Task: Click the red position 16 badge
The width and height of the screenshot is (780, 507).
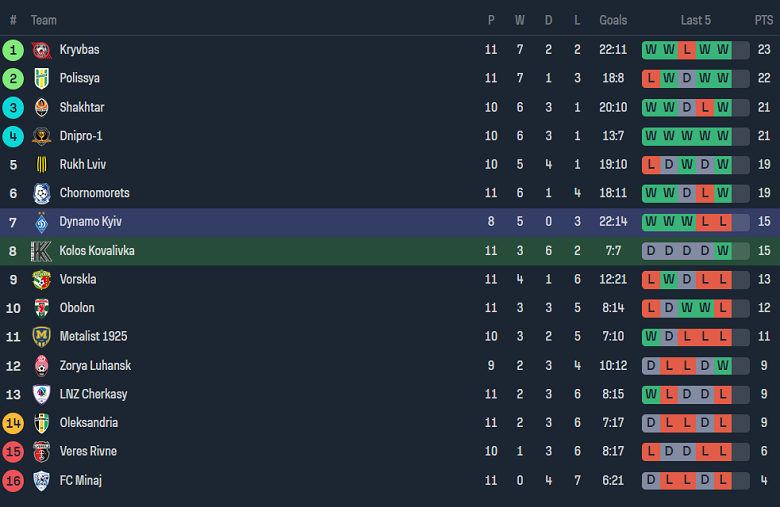Action: [x=13, y=480]
